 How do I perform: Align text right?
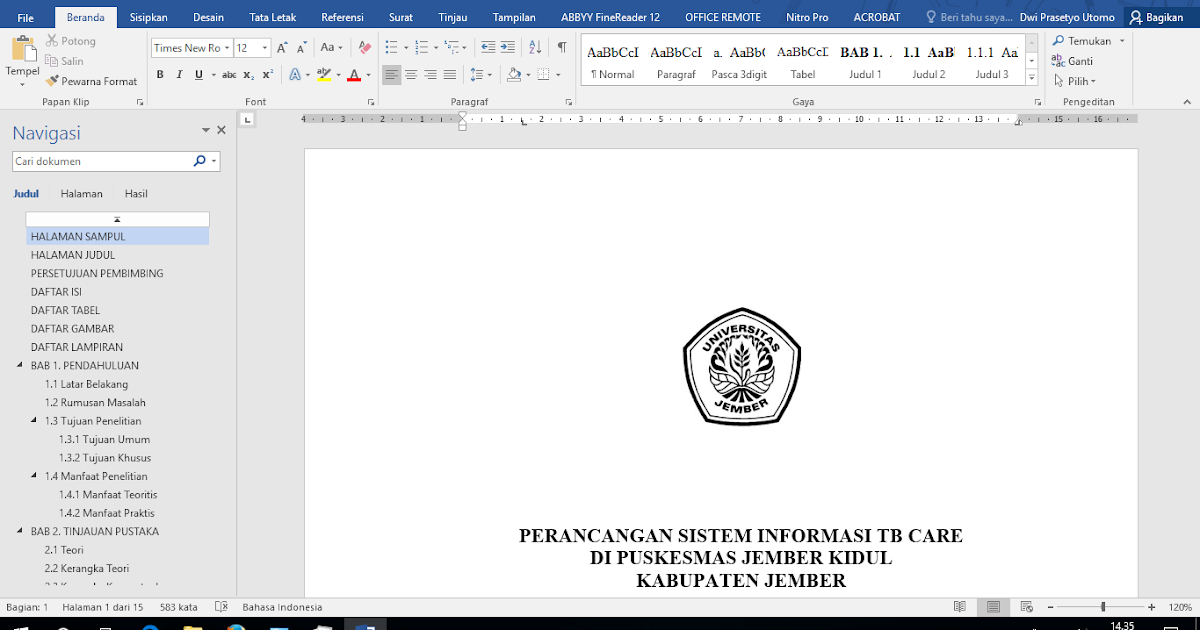[430, 75]
